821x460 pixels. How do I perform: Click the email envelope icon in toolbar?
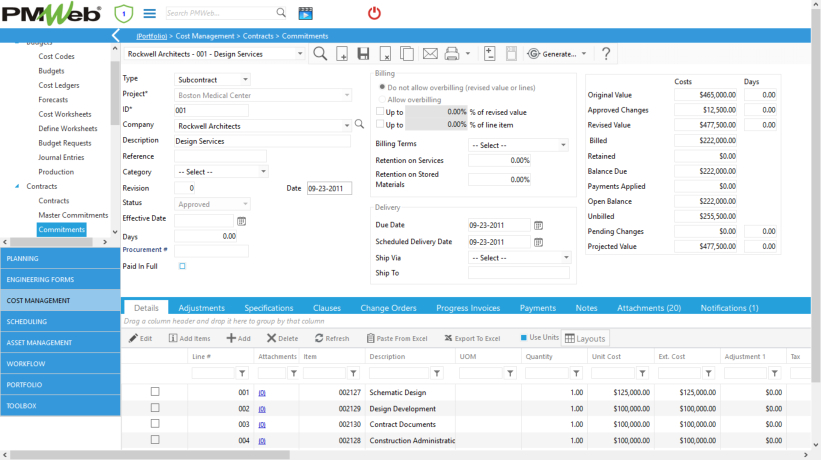point(430,54)
